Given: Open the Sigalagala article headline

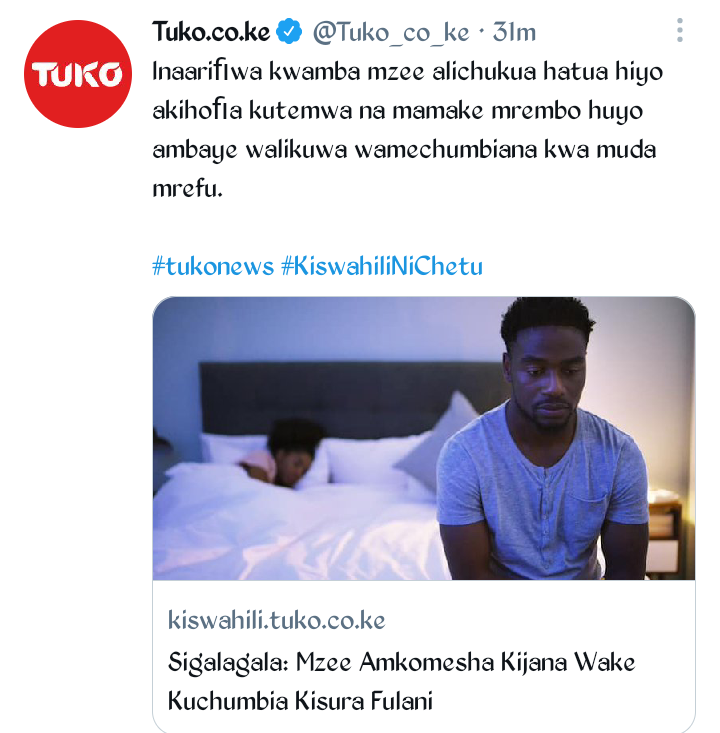Looking at the screenshot, I should [401, 682].
